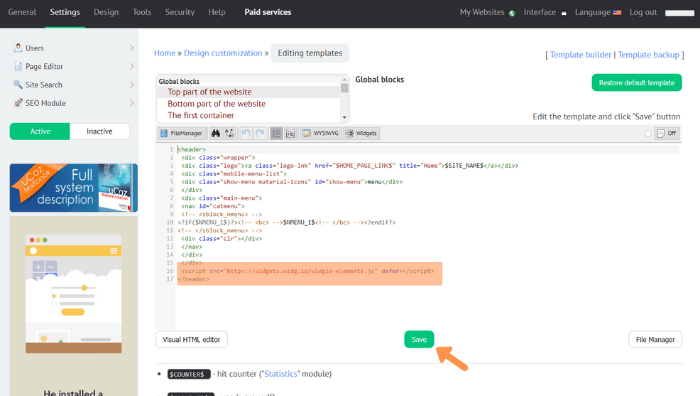Expand the Users chevron arrow
The image size is (700, 396).
[132, 48]
